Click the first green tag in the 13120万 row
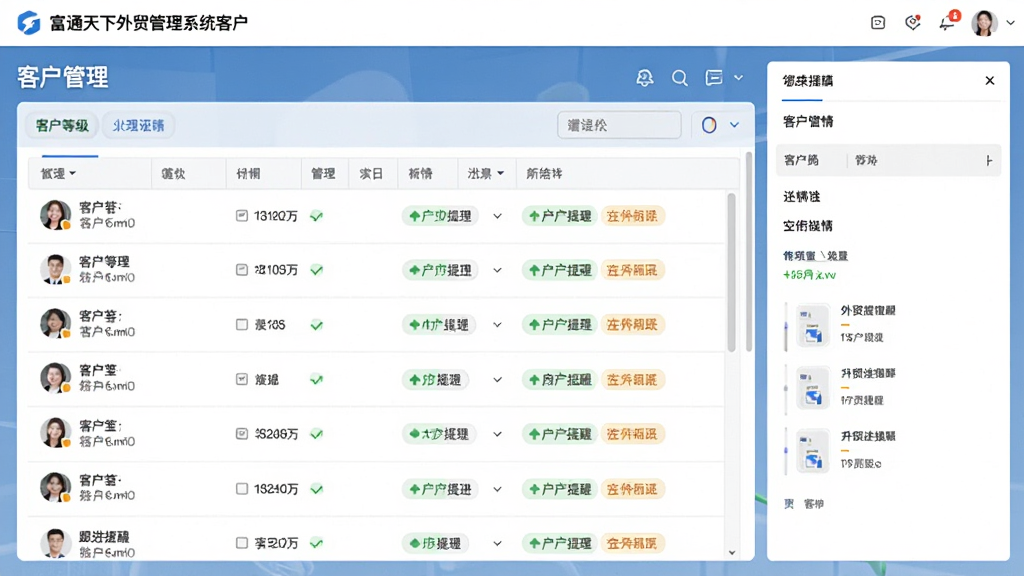 pos(440,216)
